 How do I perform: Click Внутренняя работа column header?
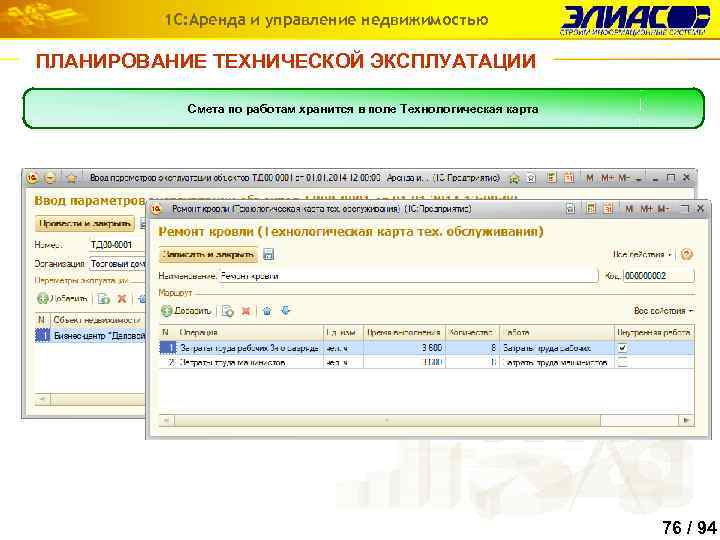(x=654, y=332)
